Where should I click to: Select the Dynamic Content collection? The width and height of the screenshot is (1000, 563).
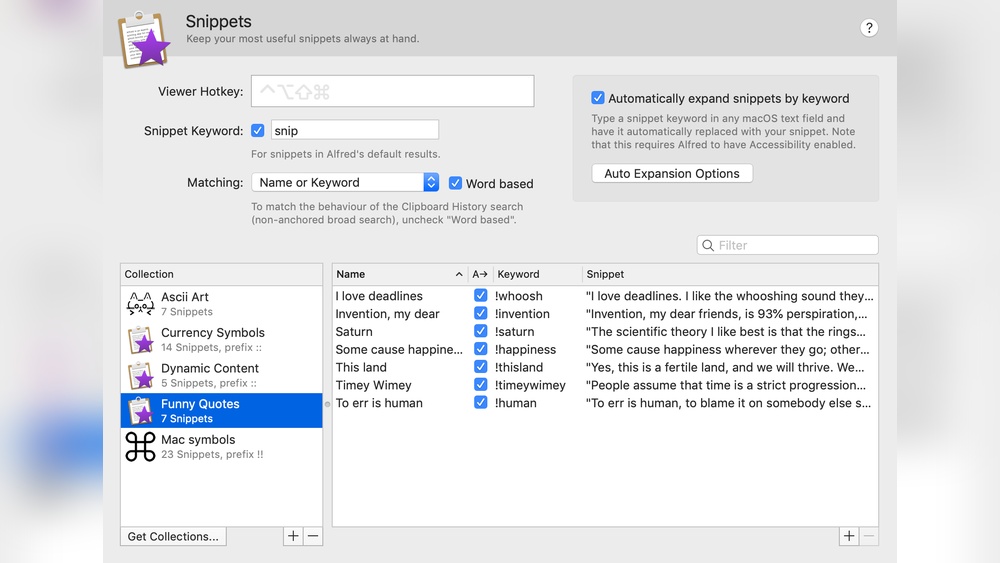pos(221,375)
